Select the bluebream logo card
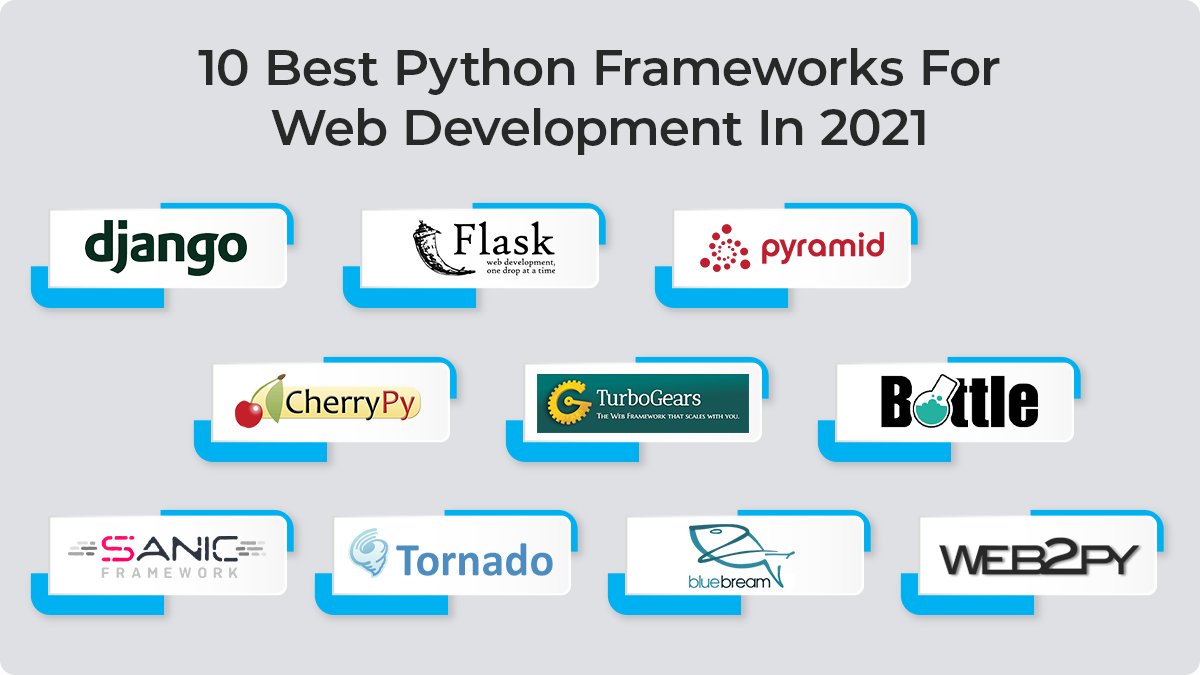 [745, 557]
